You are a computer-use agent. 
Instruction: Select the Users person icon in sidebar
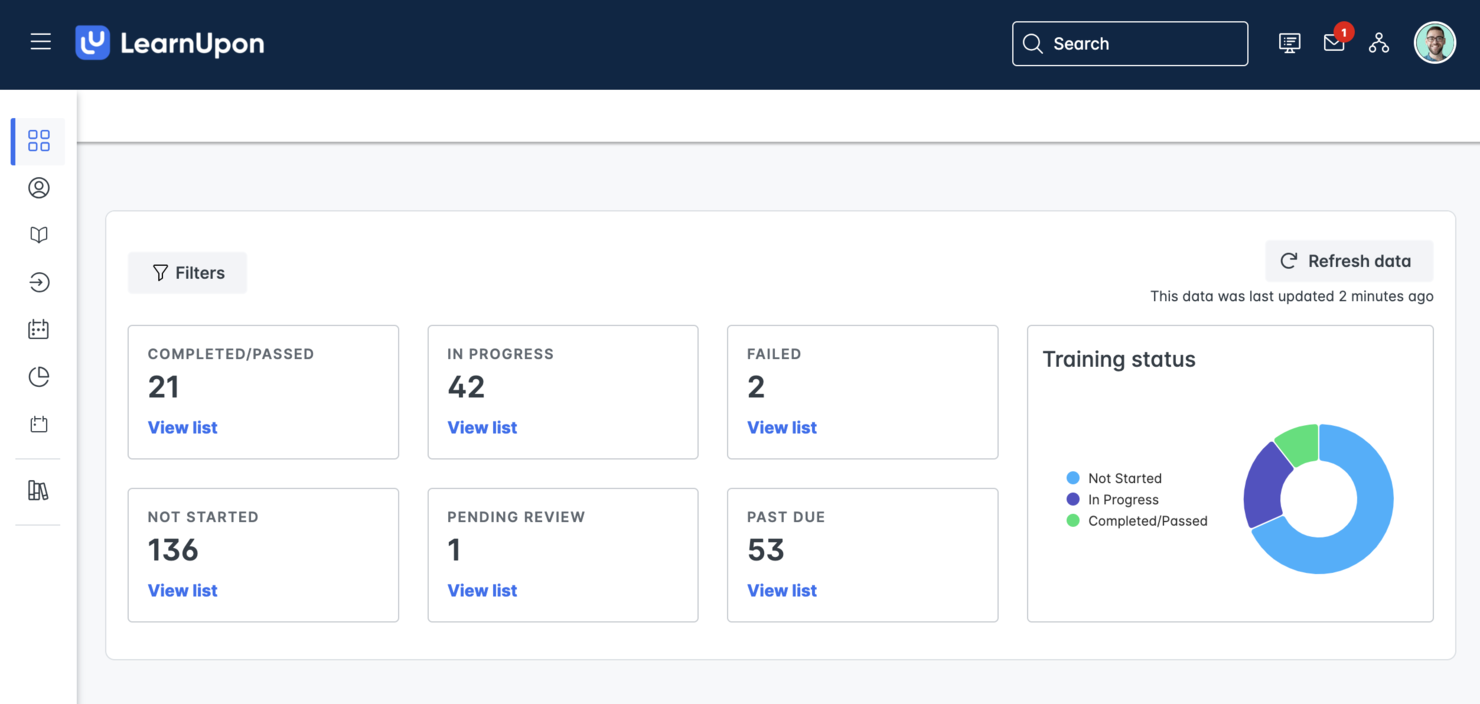pos(38,188)
